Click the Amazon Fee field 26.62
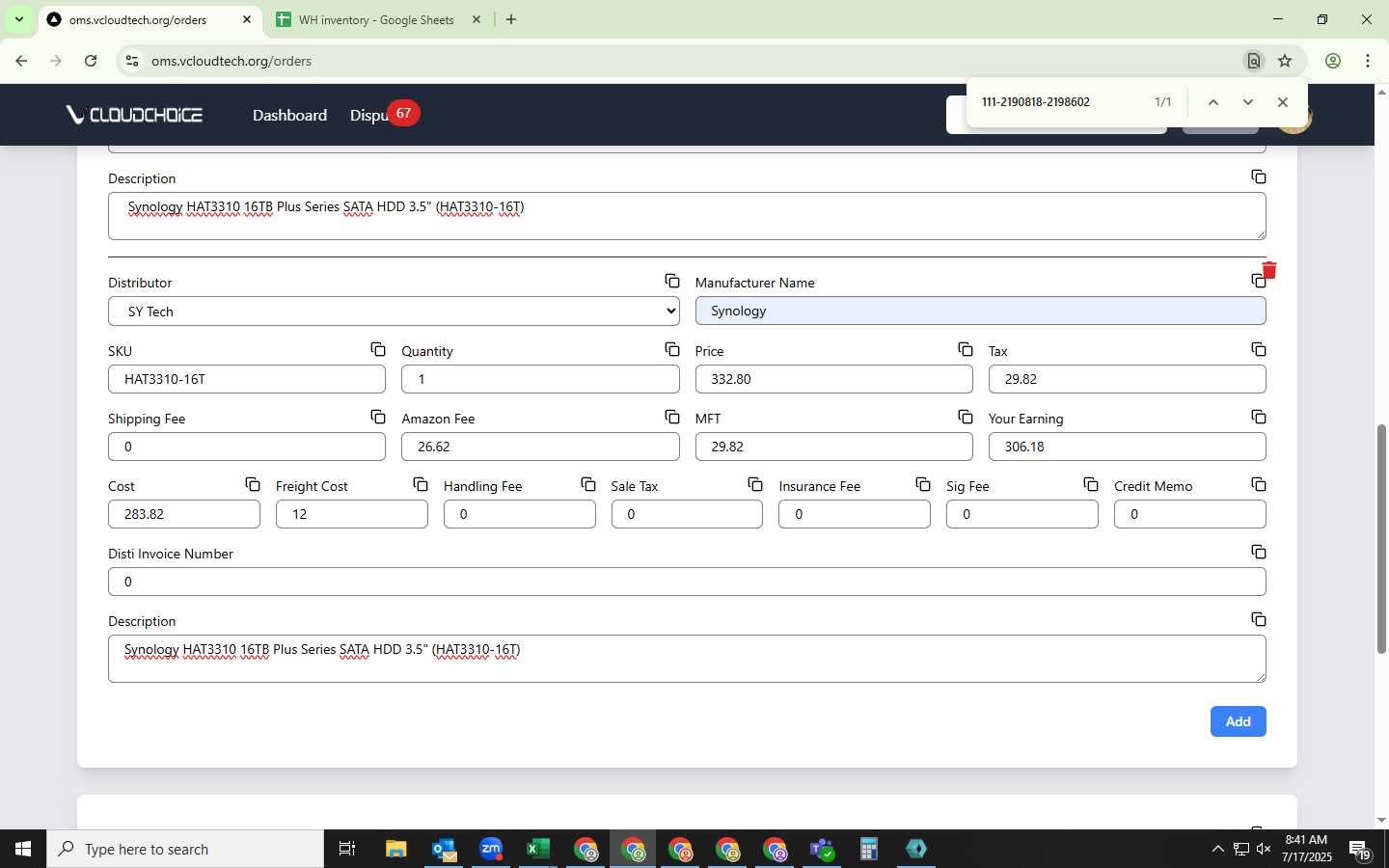Image resolution: width=1389 pixels, height=868 pixels. 540,447
